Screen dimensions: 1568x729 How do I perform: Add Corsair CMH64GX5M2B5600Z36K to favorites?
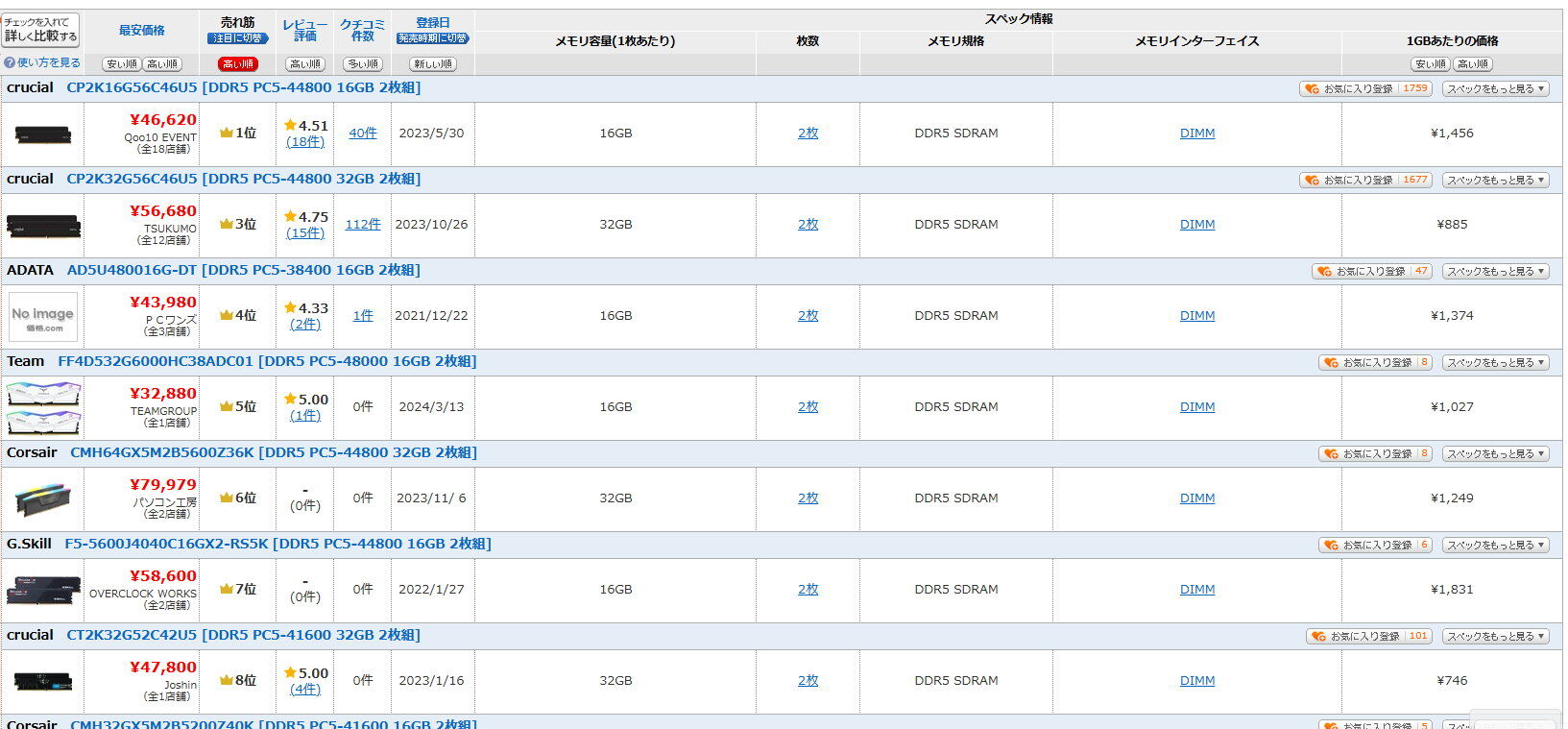pyautogui.click(x=1376, y=453)
